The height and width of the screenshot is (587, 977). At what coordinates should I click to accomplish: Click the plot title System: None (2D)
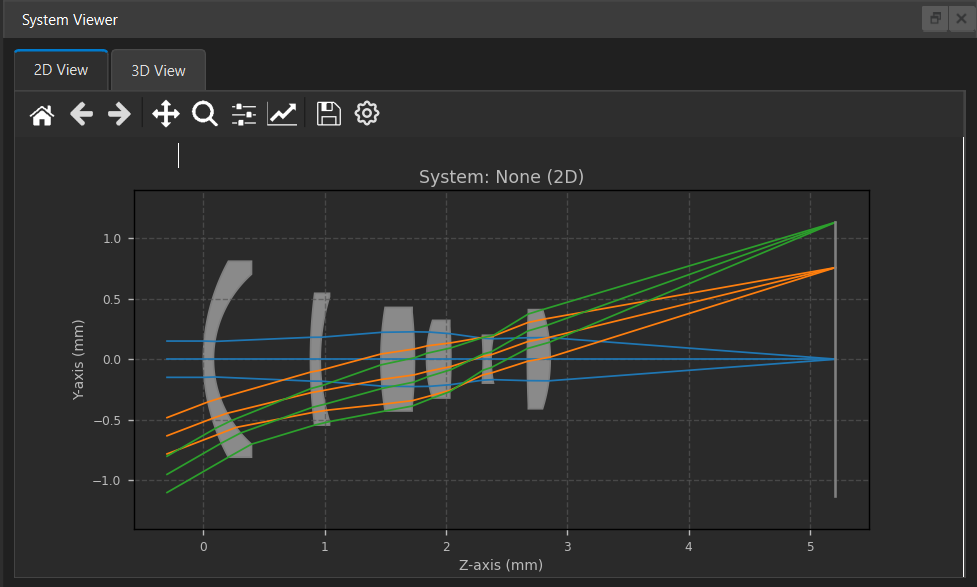coord(501,177)
